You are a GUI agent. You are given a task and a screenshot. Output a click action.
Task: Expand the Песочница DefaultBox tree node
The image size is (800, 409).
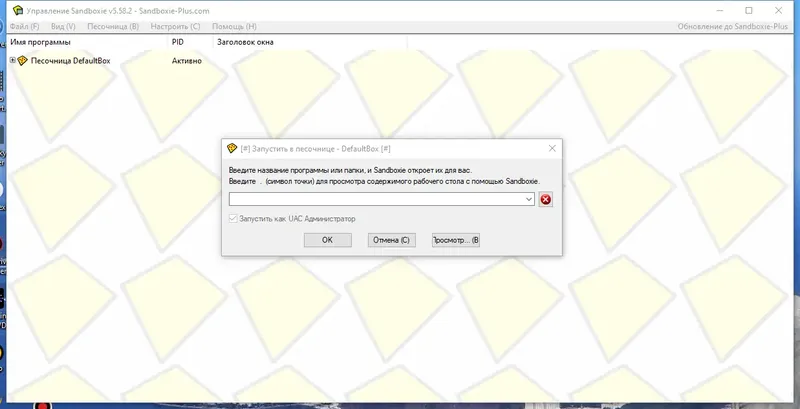pyautogui.click(x=13, y=61)
